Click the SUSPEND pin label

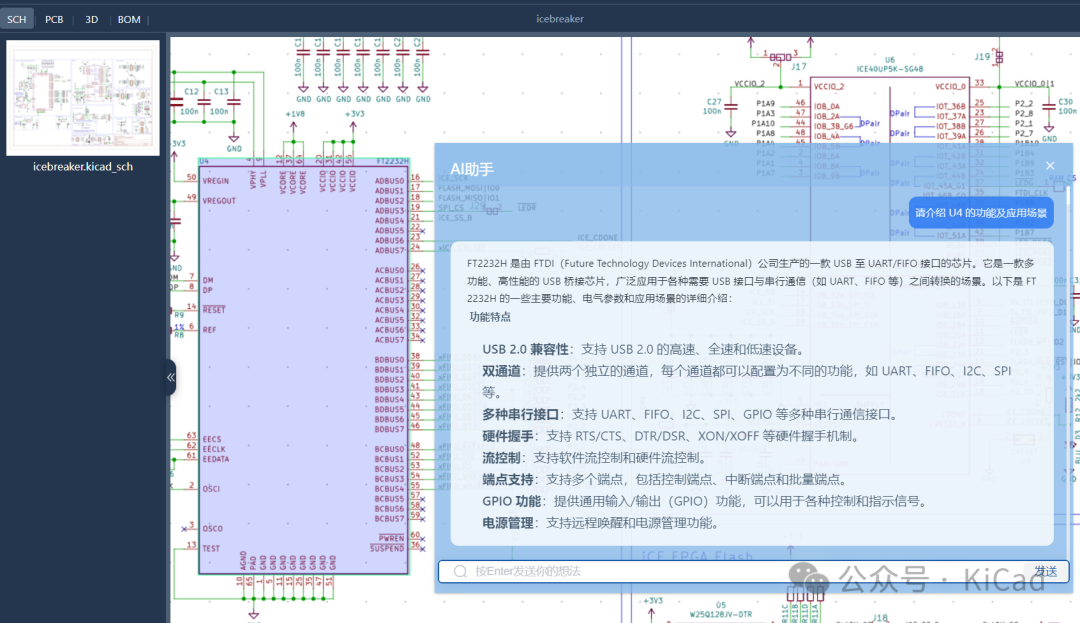pyautogui.click(x=387, y=549)
